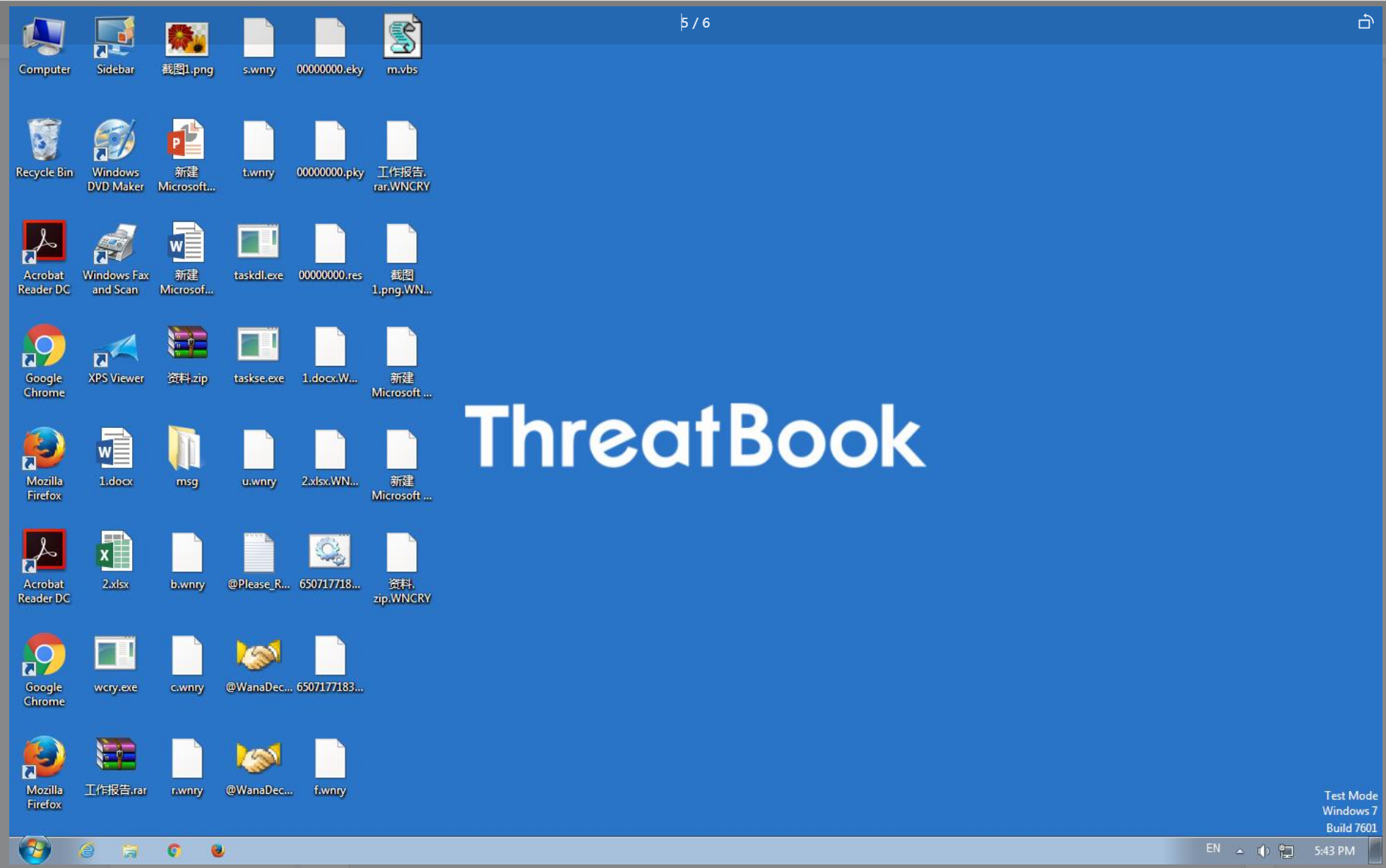The image size is (1386, 868).
Task: Select the 工作报告.rar archive
Action: point(116,768)
